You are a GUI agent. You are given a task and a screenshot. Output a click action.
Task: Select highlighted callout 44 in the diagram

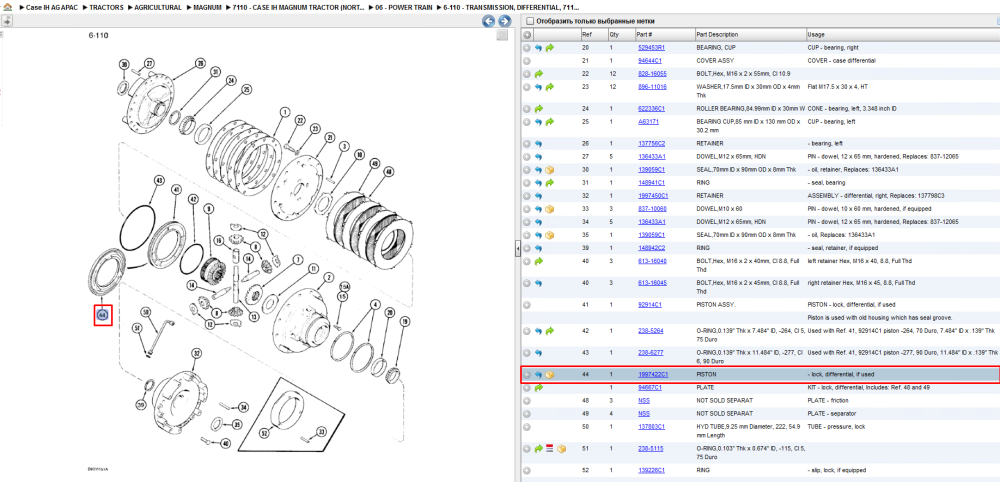tap(103, 314)
